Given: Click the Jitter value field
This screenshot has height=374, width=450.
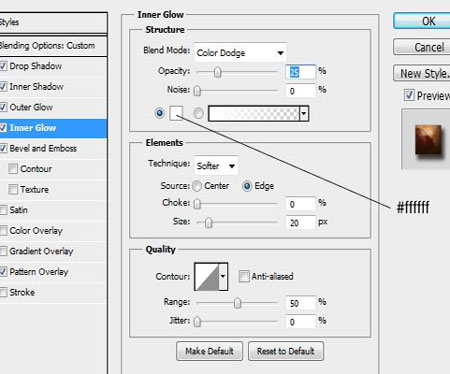Looking at the screenshot, I should point(300,322).
